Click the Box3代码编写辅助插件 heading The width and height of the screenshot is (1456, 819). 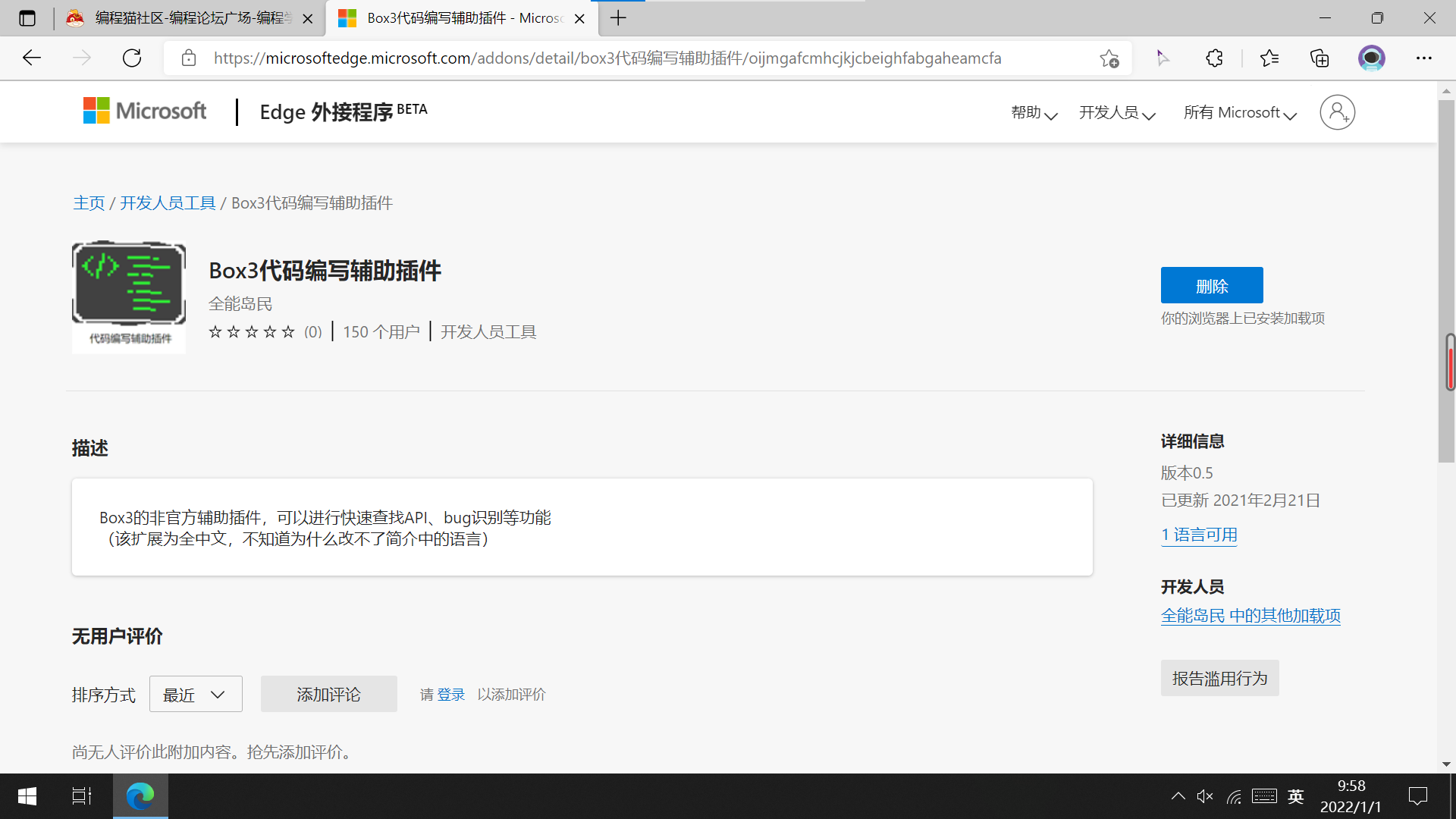click(325, 271)
